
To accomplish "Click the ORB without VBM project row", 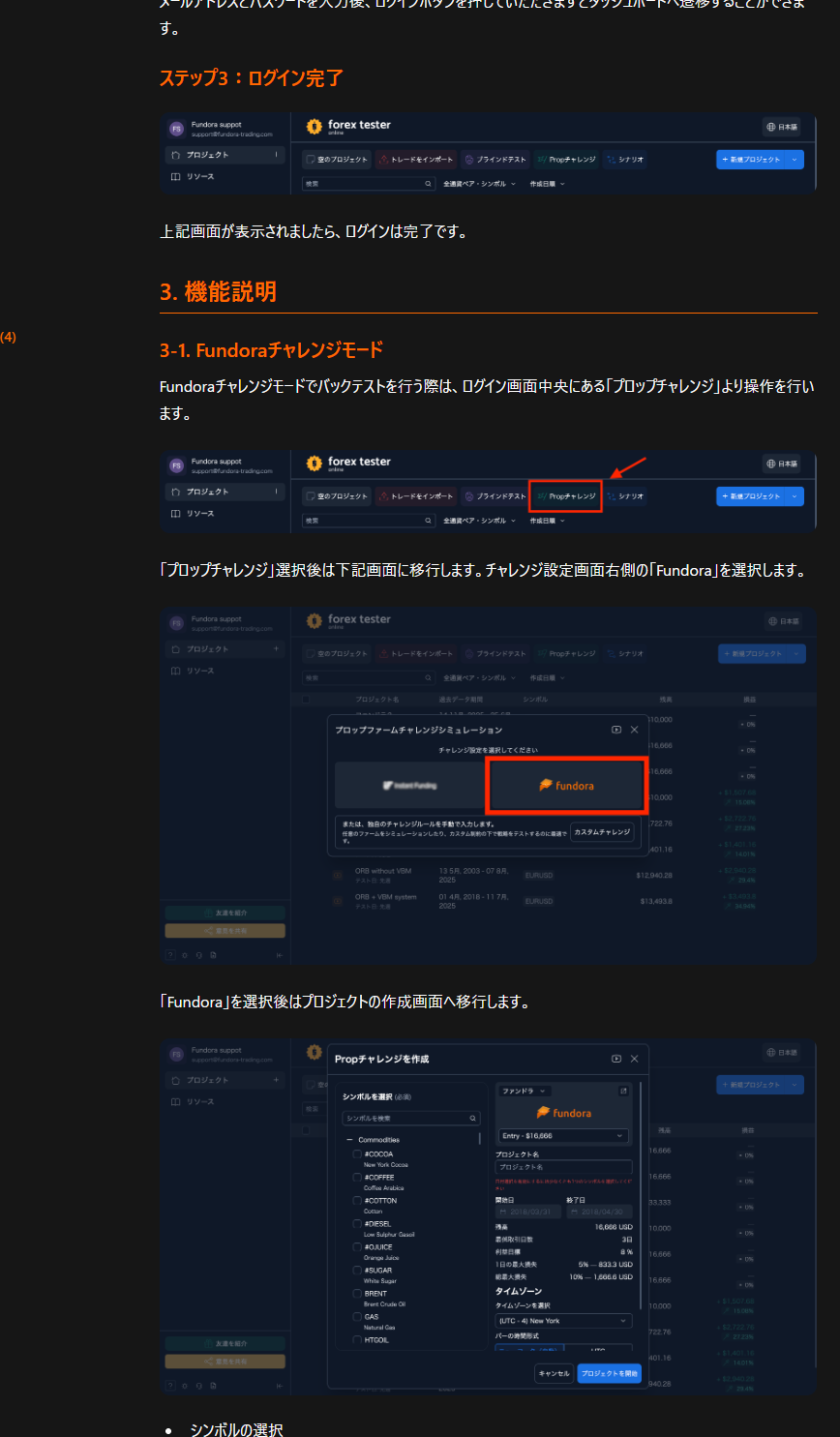I will click(x=555, y=875).
